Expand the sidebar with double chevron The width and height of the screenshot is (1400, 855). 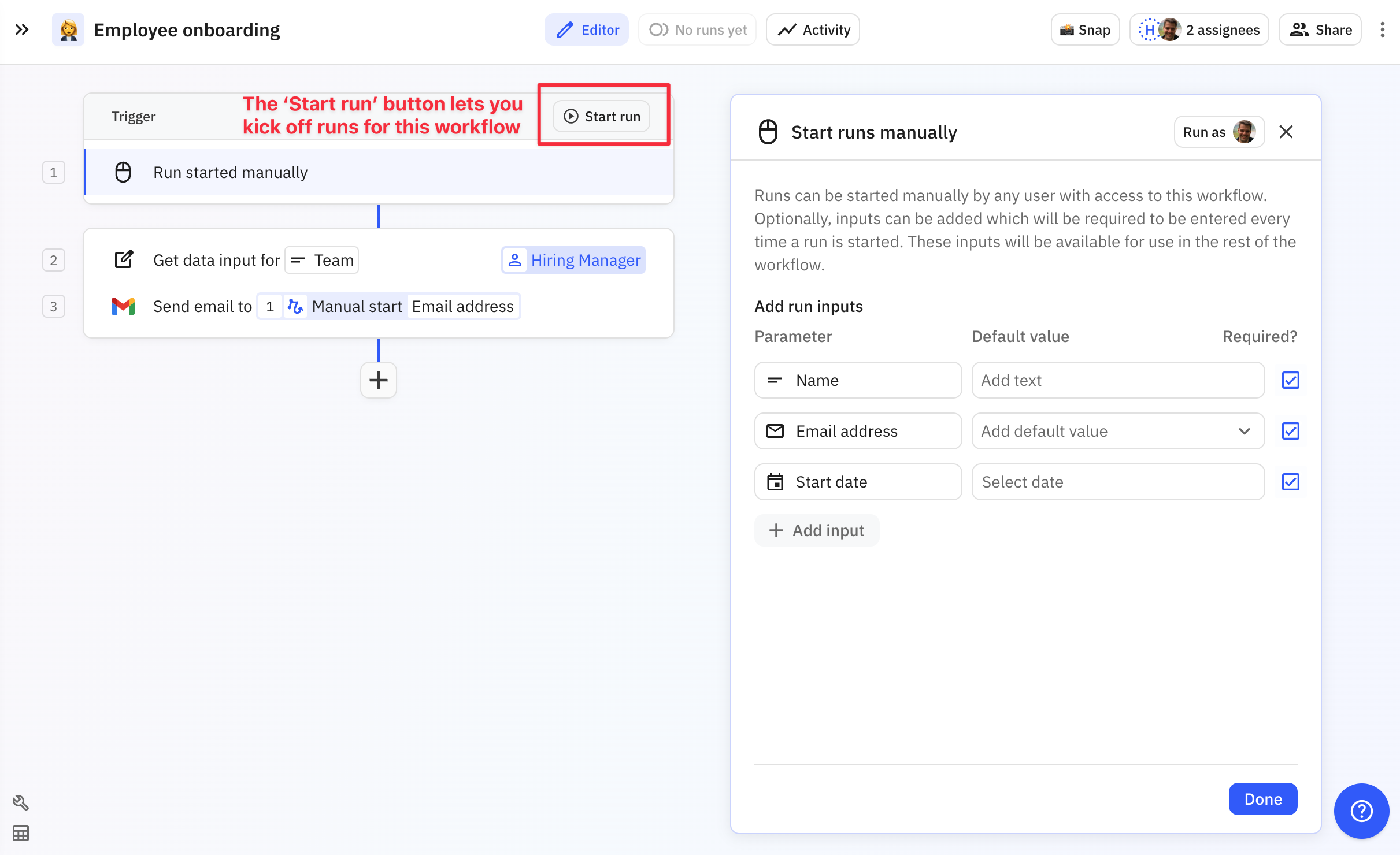(22, 29)
